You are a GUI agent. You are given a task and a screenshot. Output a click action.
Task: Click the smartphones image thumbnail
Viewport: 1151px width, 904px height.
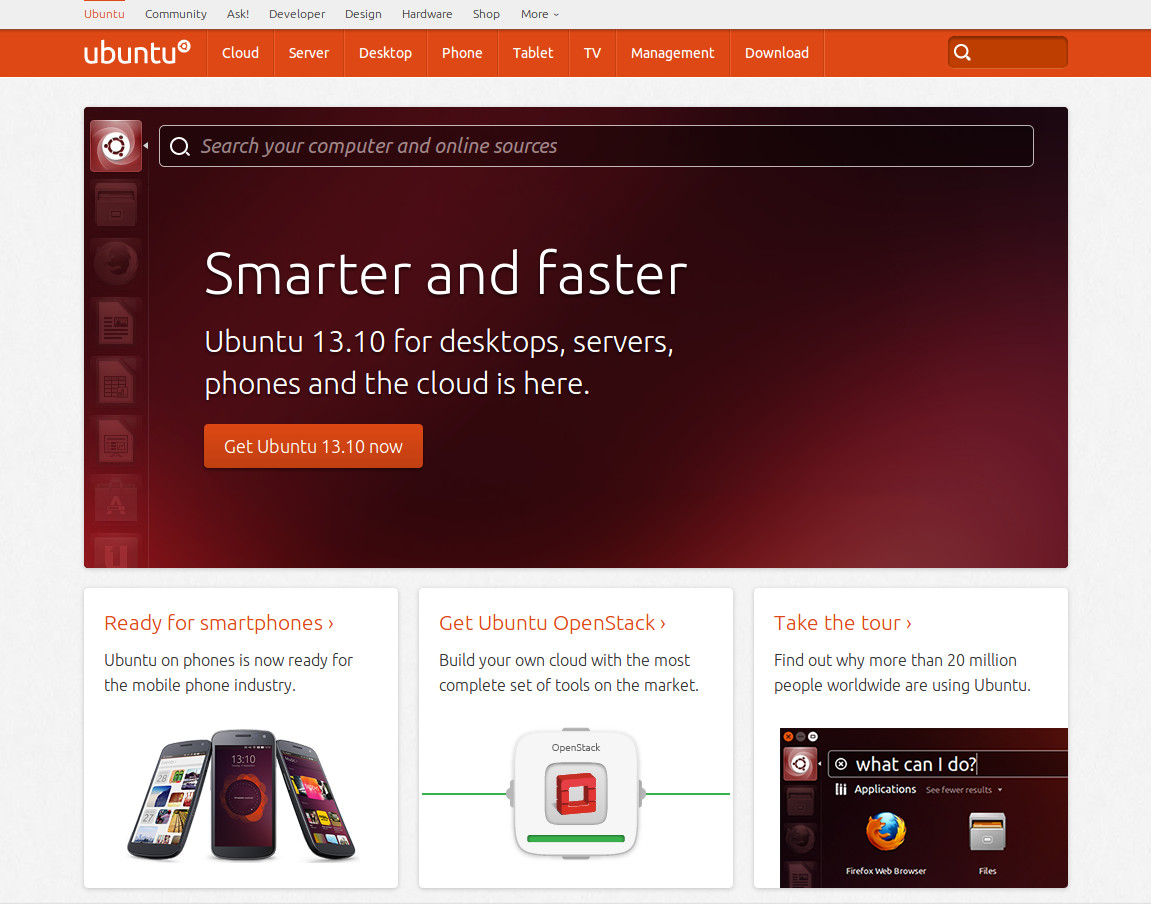pyautogui.click(x=242, y=795)
